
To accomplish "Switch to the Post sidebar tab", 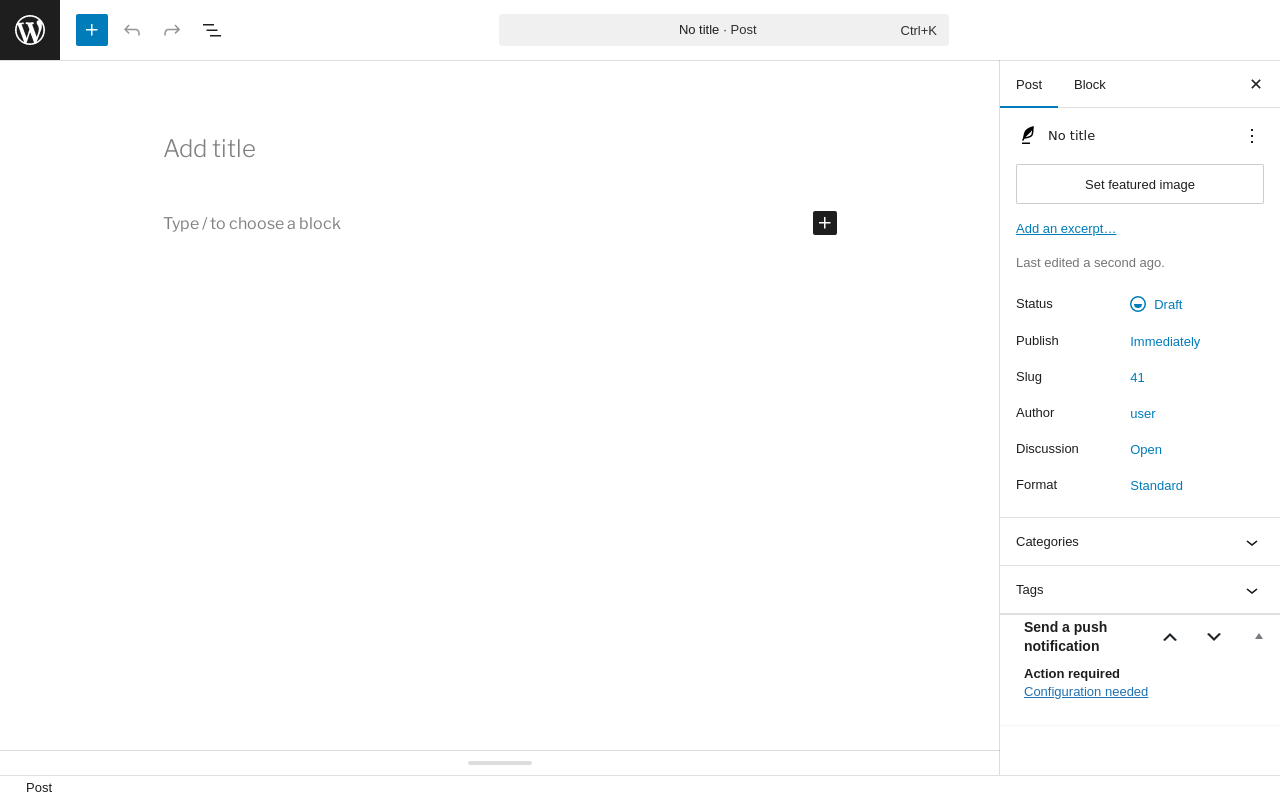I will coord(1029,85).
